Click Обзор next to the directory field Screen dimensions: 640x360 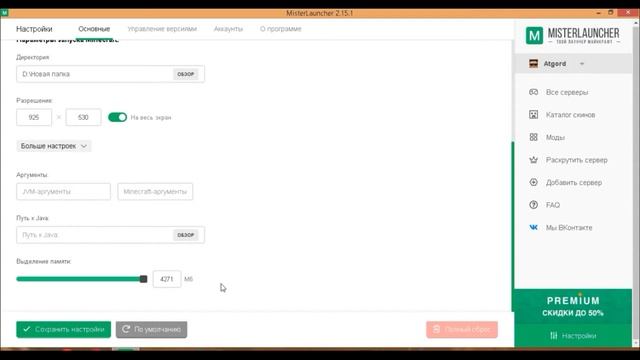(186, 74)
